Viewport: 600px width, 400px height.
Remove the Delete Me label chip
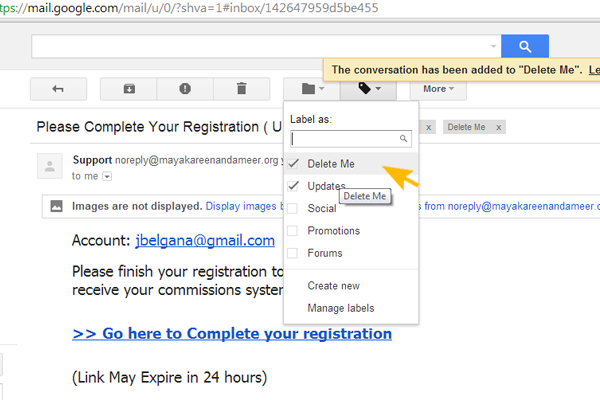coord(498,127)
